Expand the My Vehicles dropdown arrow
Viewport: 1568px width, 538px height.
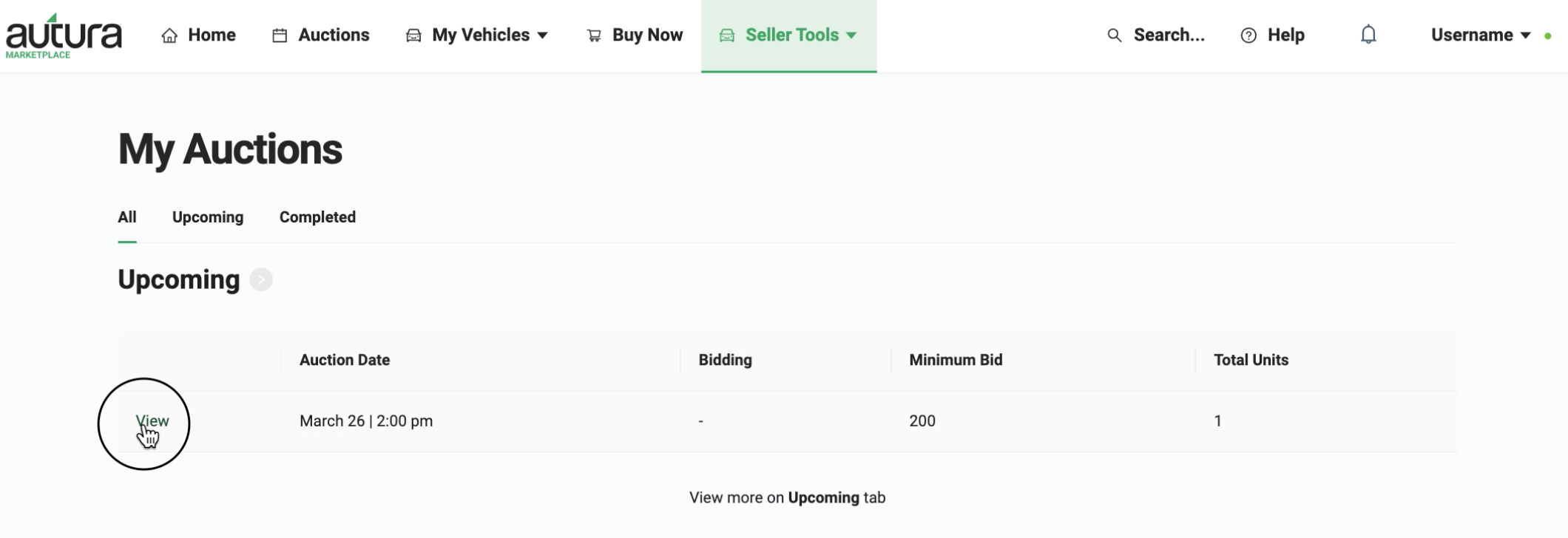tap(542, 35)
